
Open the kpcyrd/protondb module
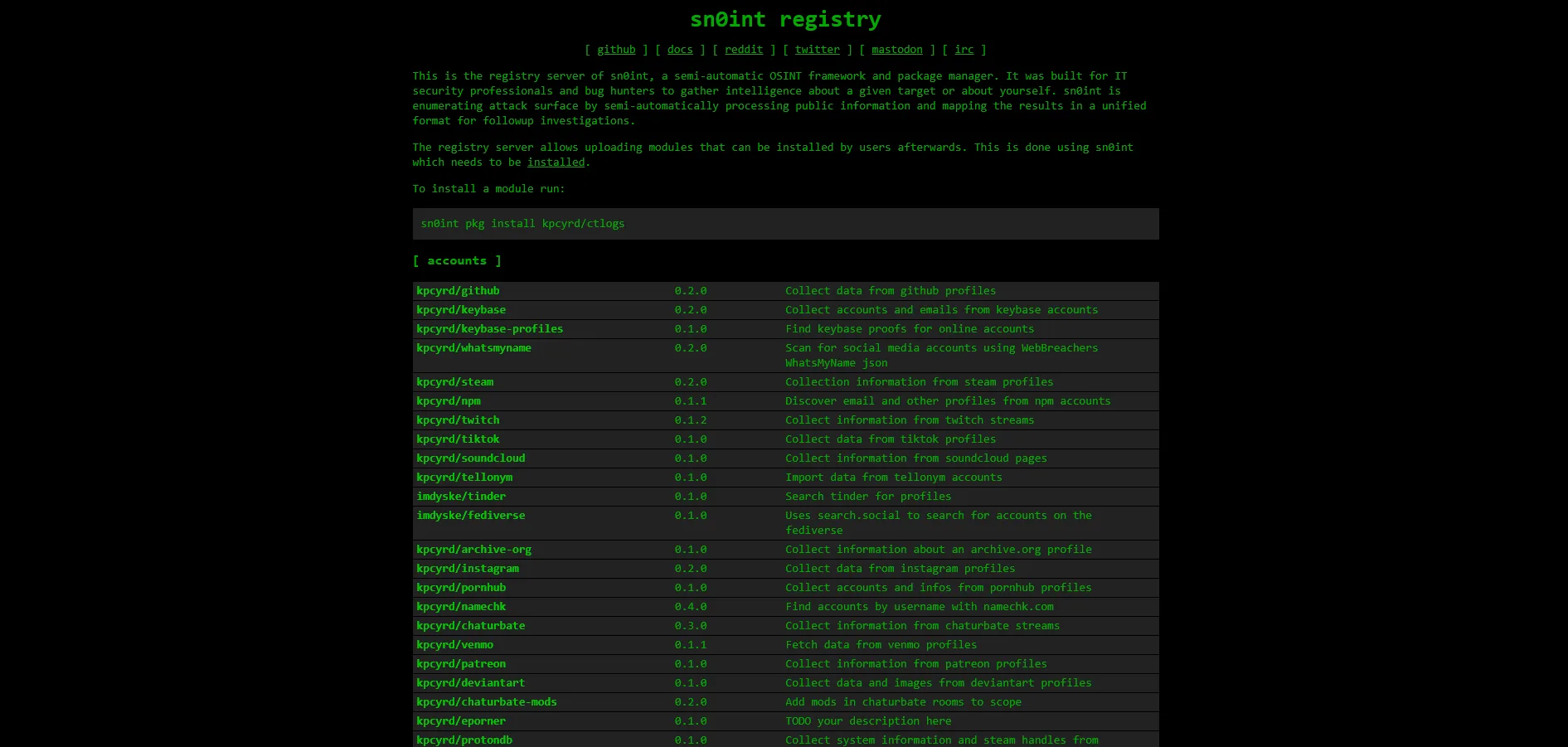[464, 740]
